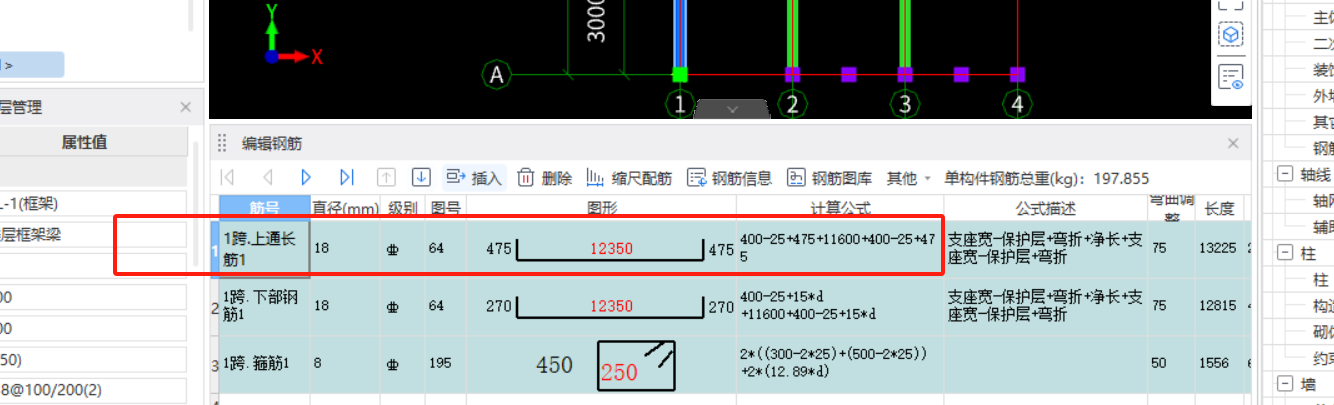
Task: Click the green column node at axis 1
Action: coord(680,74)
